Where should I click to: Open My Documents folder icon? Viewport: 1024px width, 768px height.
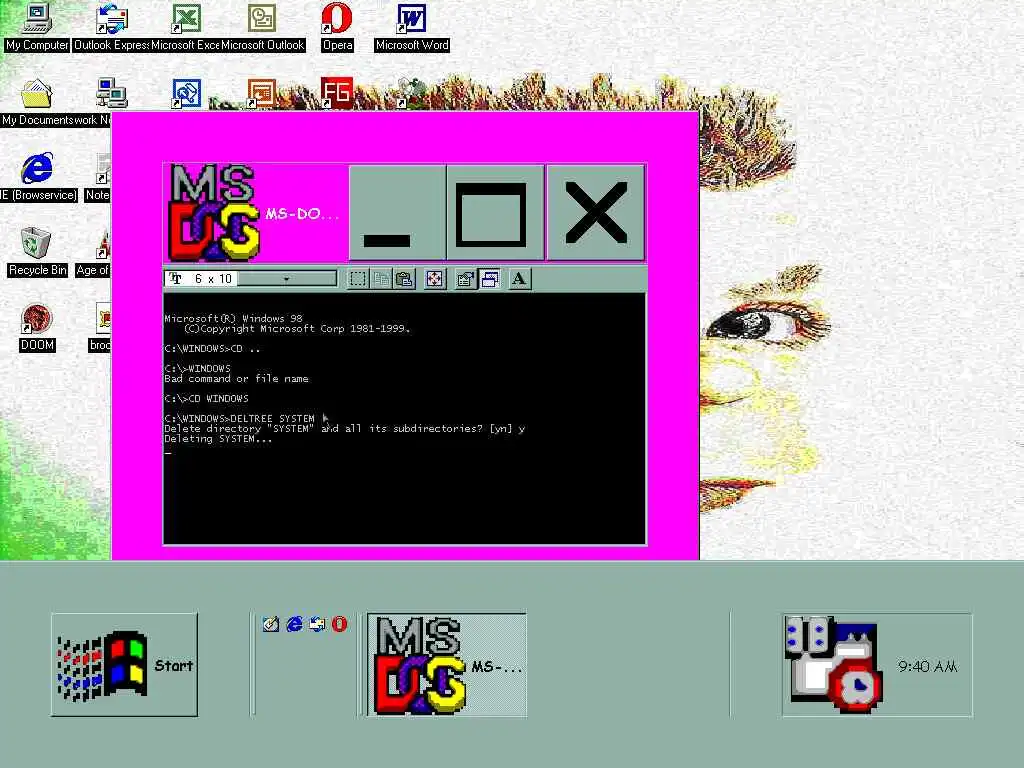coord(37,103)
